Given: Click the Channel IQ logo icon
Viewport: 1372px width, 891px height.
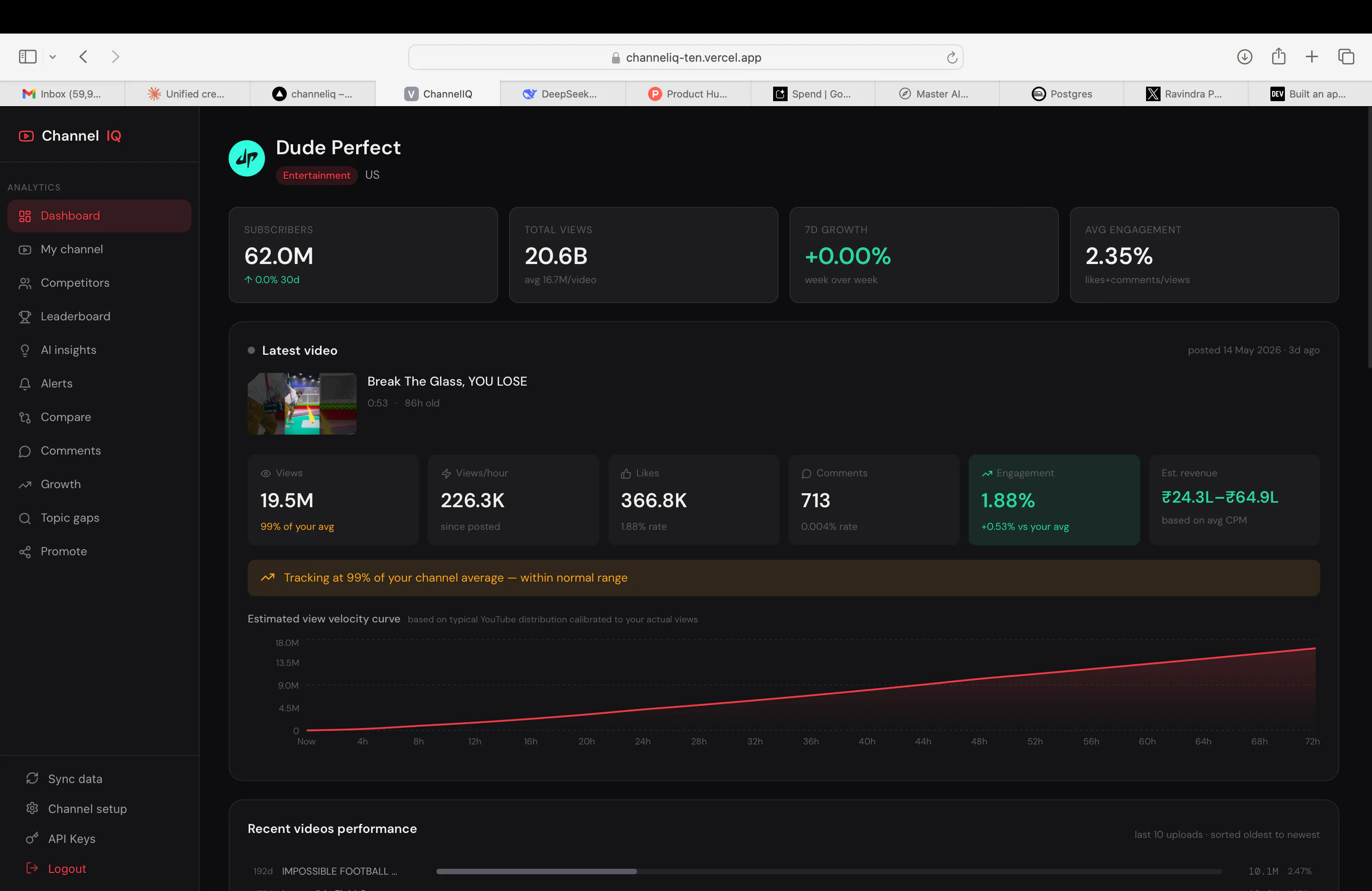Looking at the screenshot, I should (26, 136).
